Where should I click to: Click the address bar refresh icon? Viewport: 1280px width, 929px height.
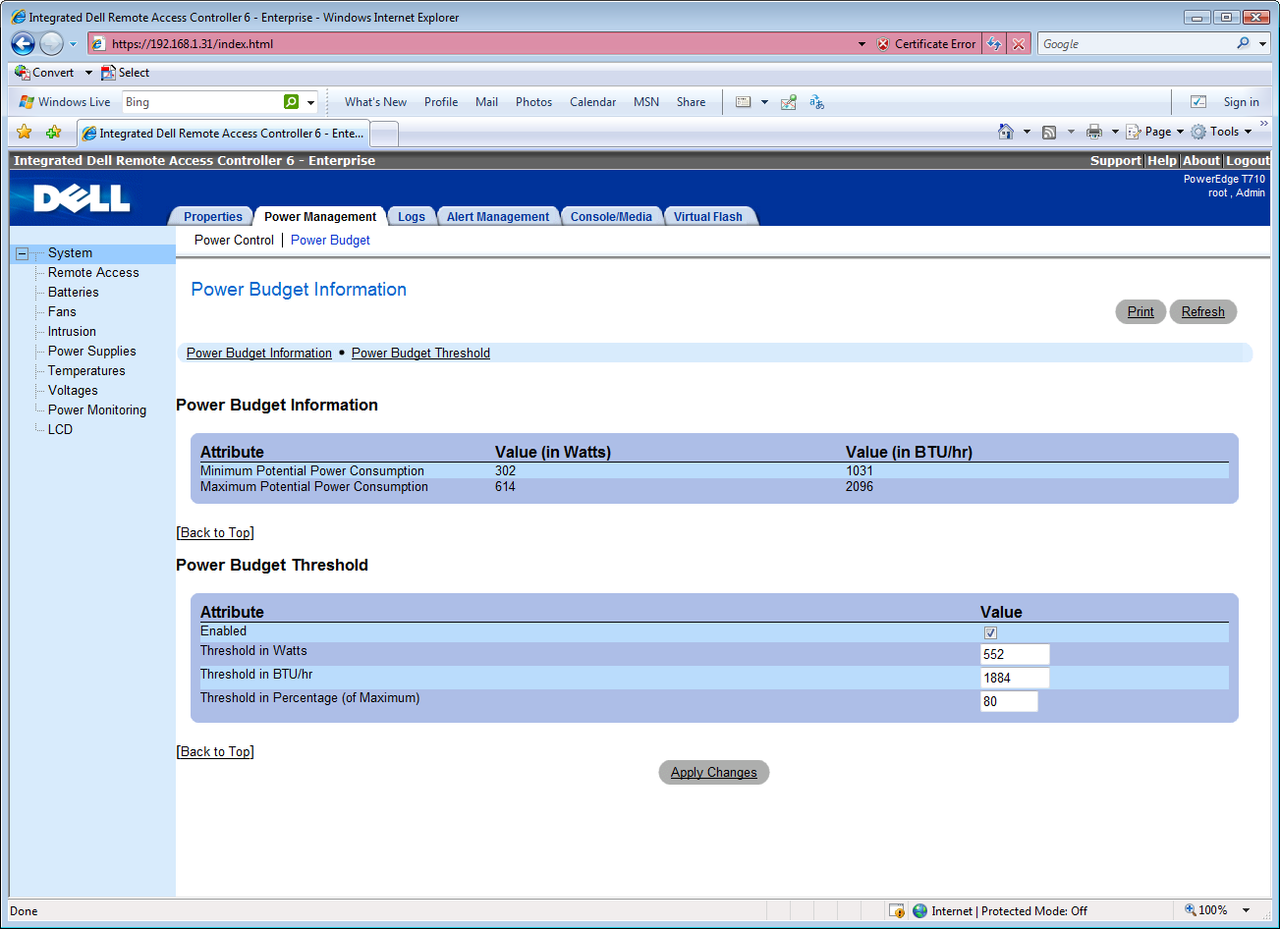pos(994,44)
